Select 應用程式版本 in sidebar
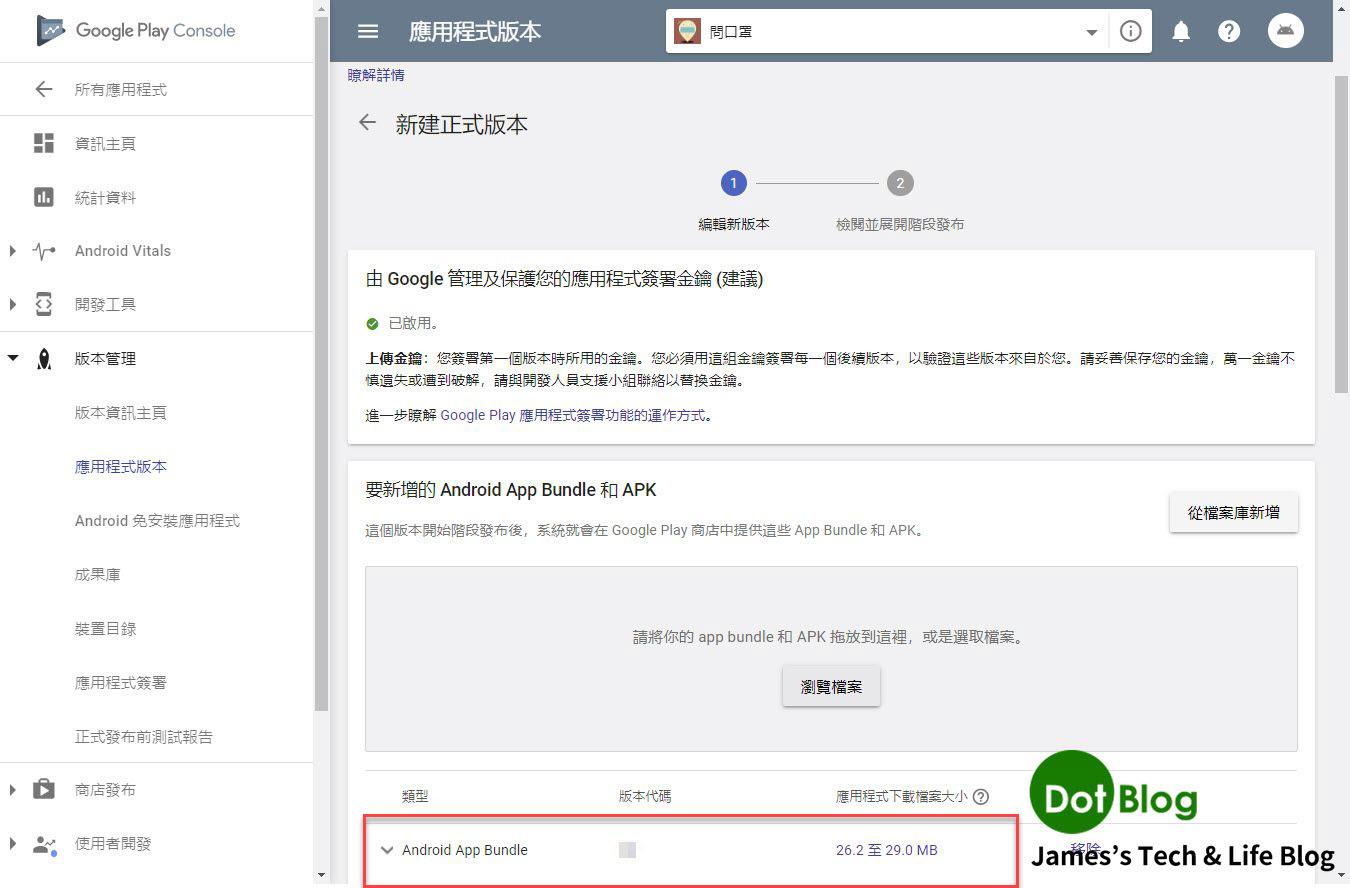The image size is (1350, 888). (121, 467)
